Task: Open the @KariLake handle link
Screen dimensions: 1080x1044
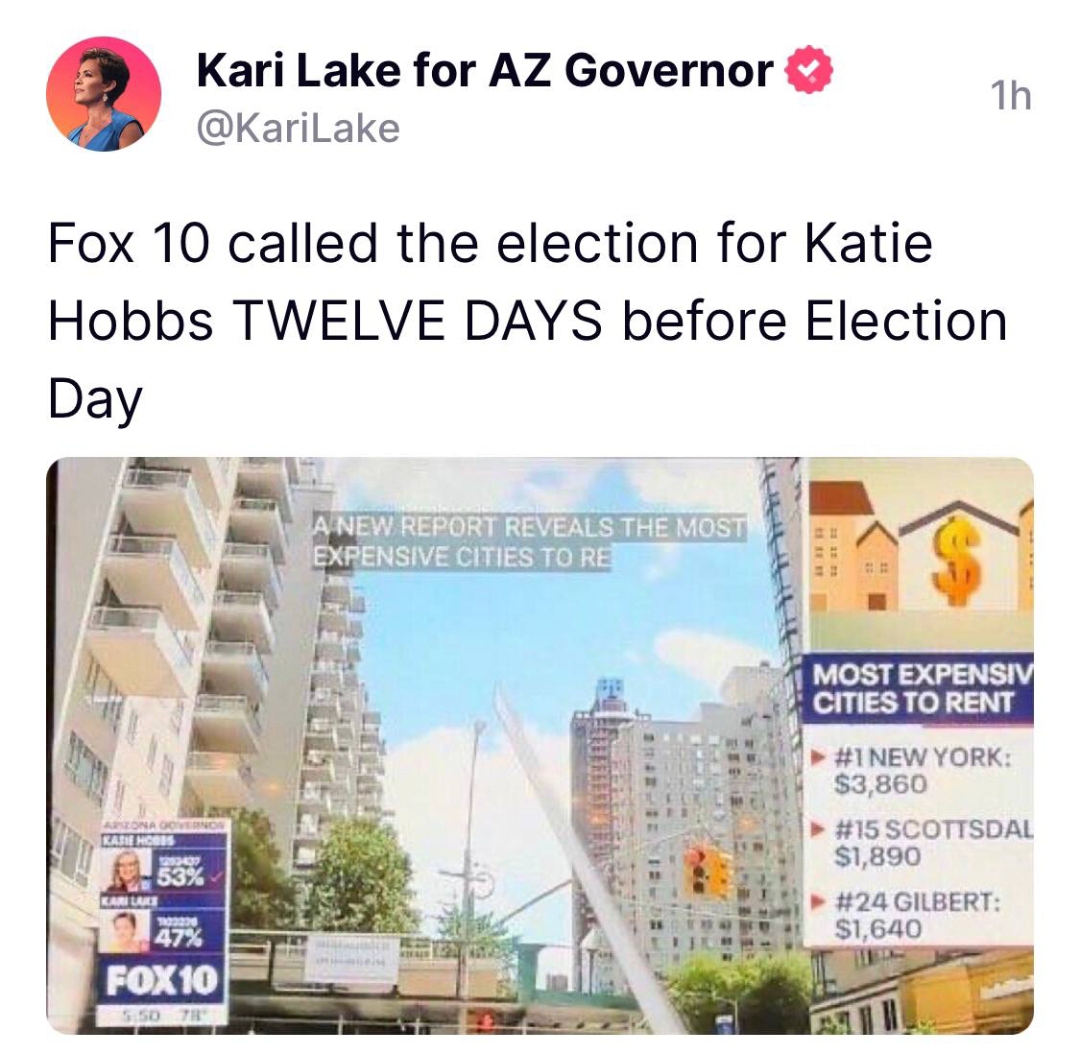Action: [x=298, y=129]
